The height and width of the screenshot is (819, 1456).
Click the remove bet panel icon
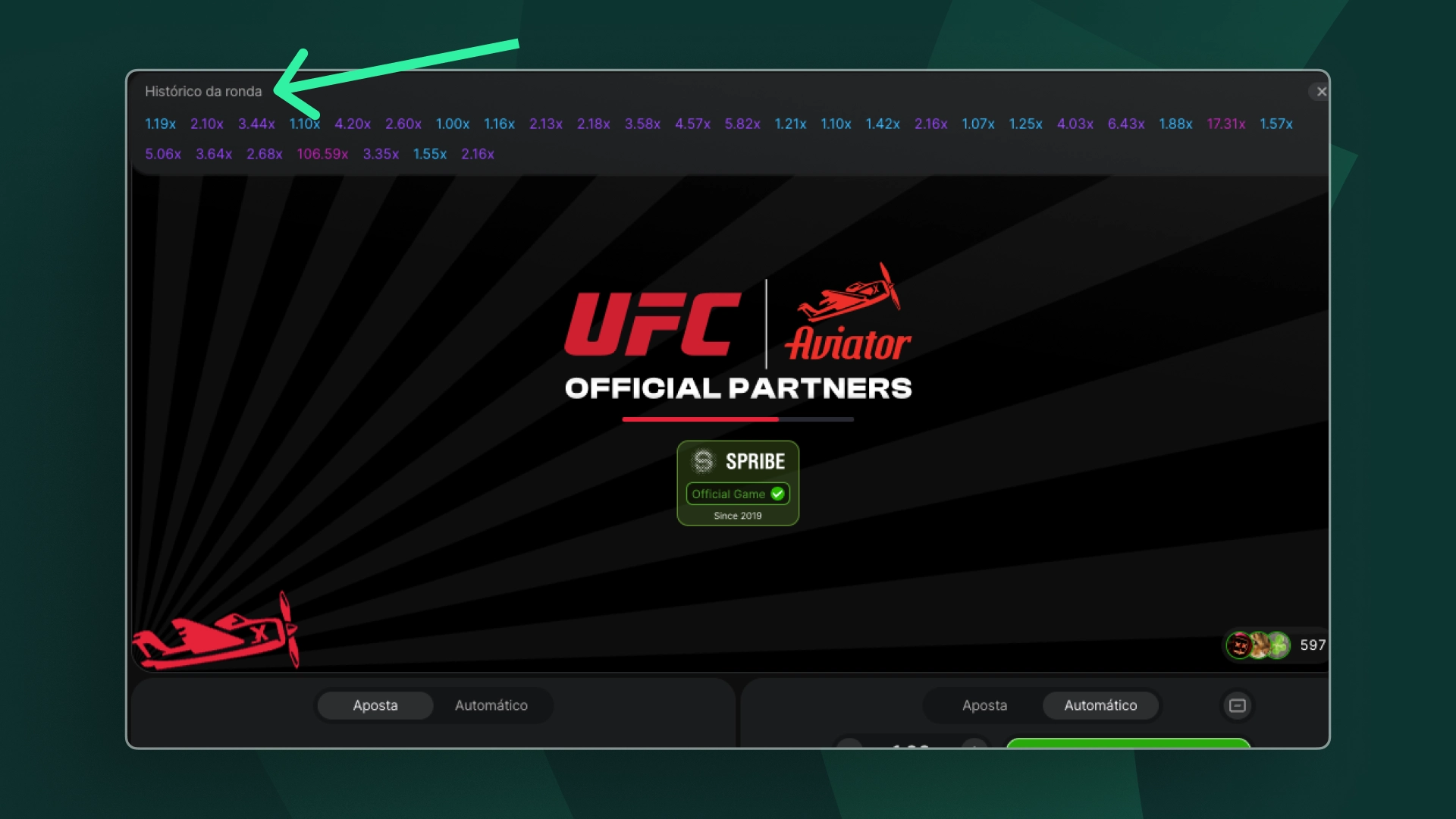(1238, 705)
